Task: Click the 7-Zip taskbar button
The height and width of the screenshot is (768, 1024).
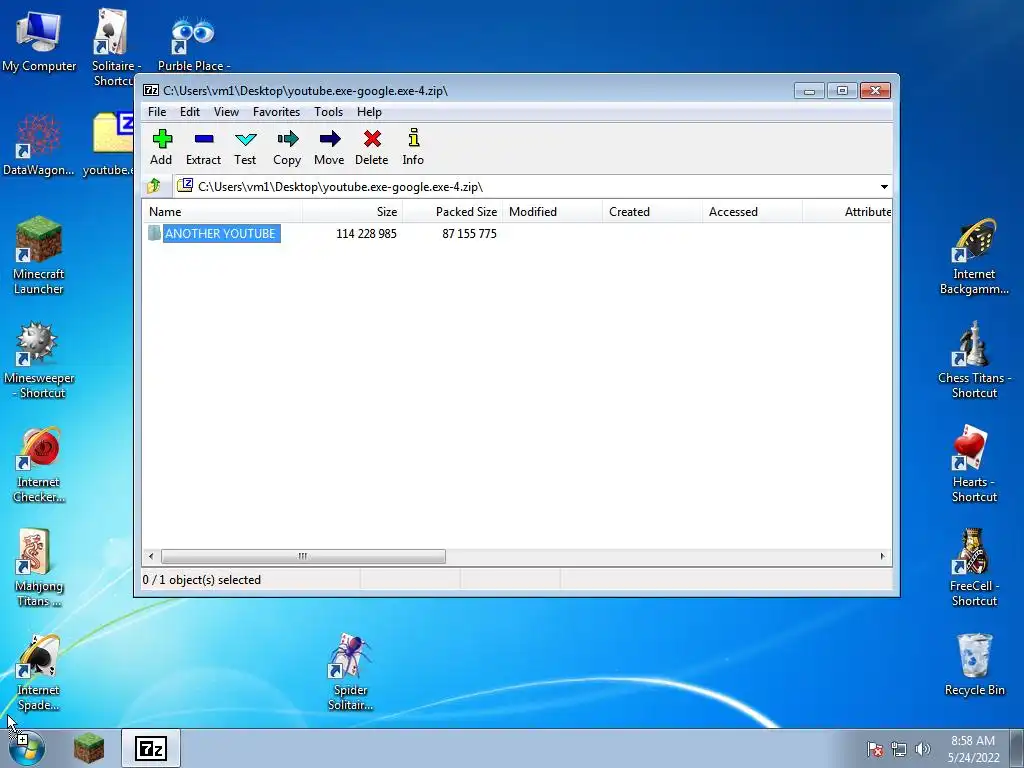Action: pos(151,748)
